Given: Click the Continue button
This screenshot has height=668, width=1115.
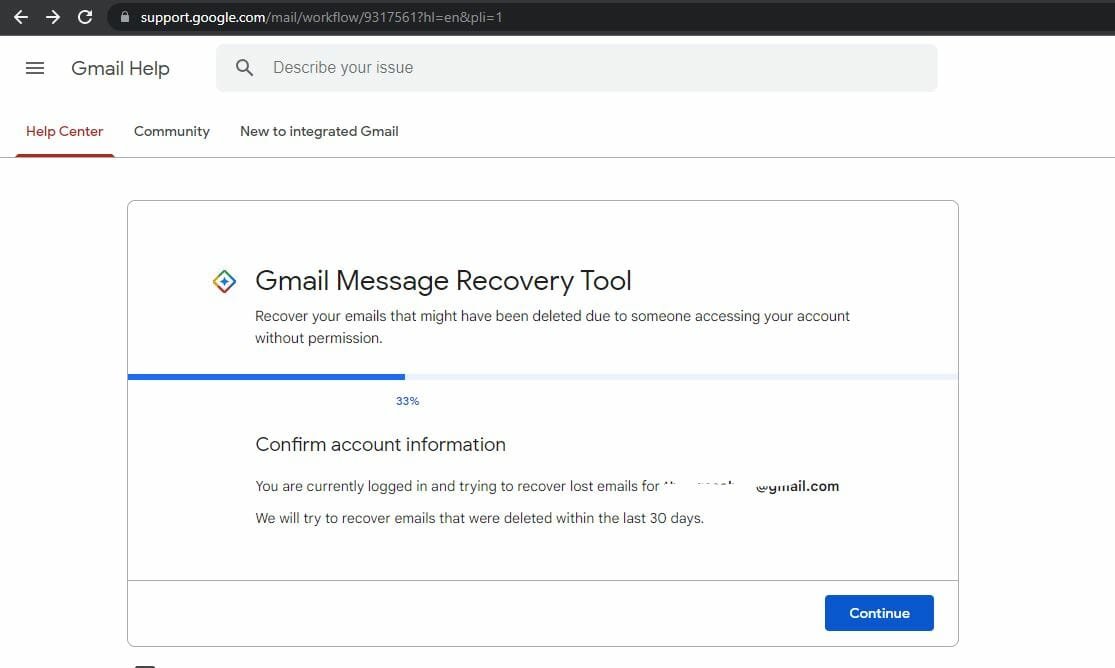Looking at the screenshot, I should (x=879, y=613).
